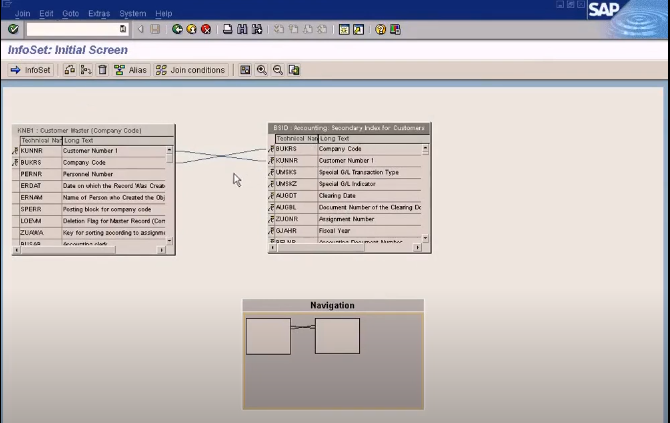Click the Alias button
670x423 pixels.
pyautogui.click(x=131, y=70)
